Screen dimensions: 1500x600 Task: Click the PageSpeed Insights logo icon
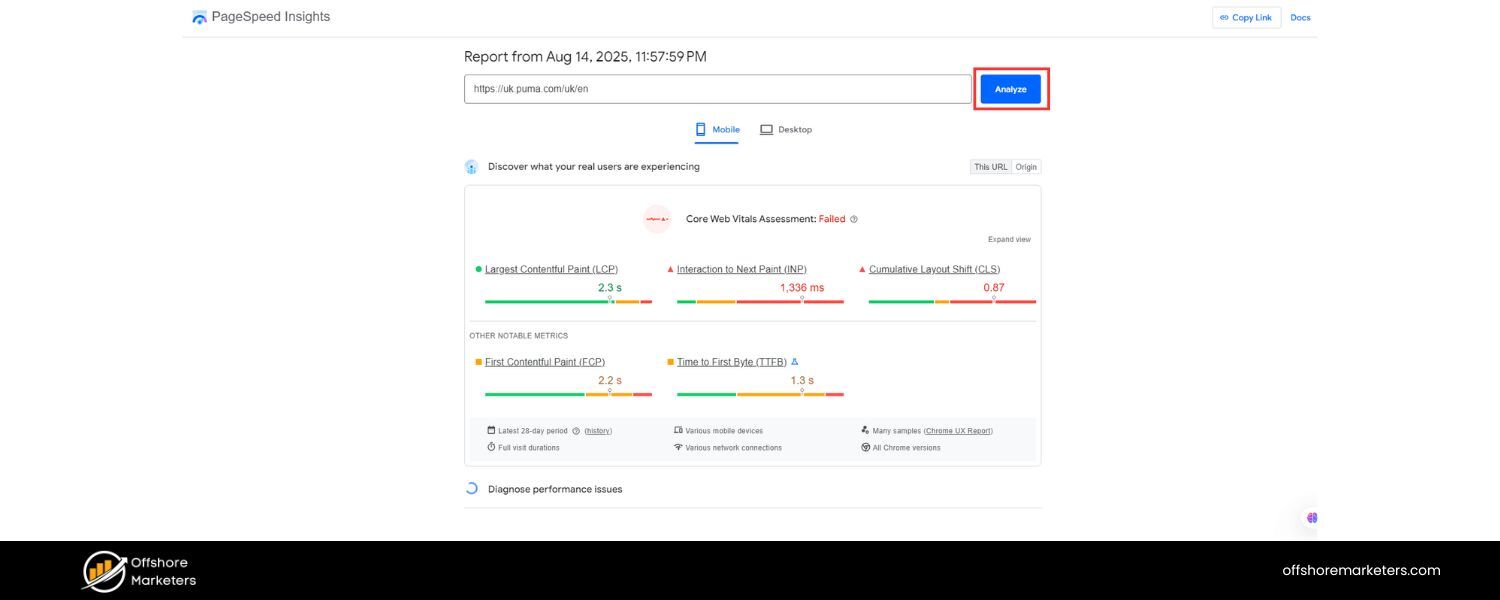click(200, 18)
